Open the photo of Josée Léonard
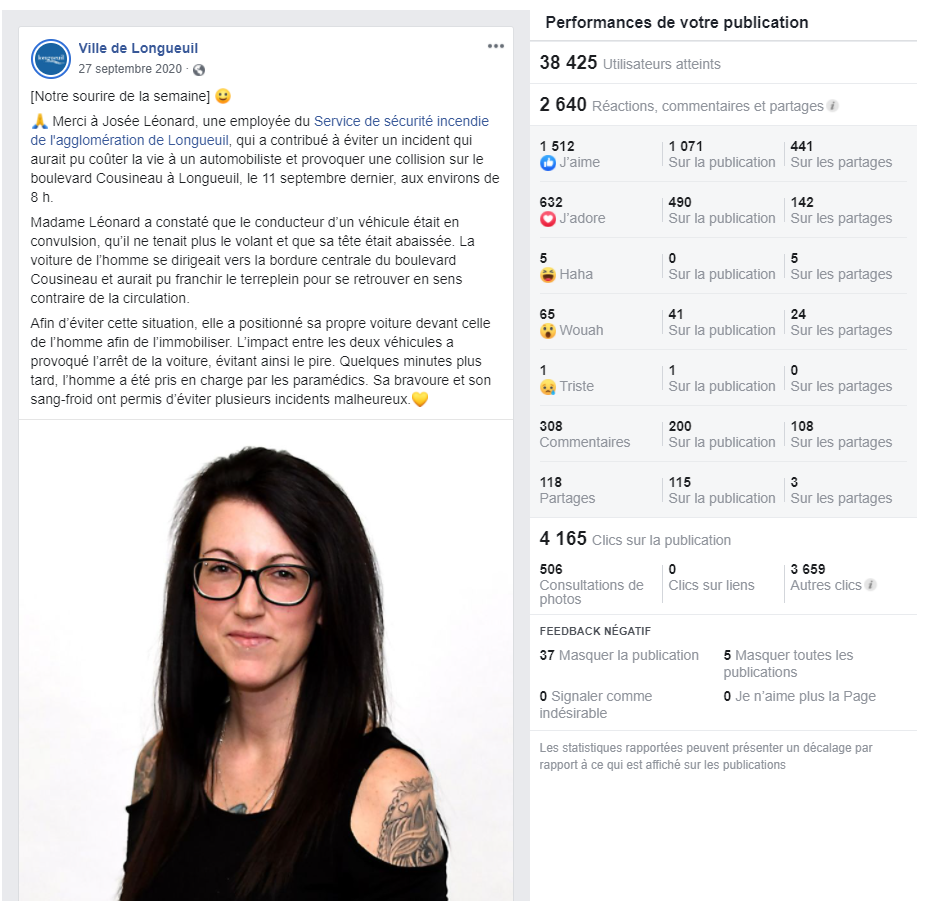 (x=266, y=661)
